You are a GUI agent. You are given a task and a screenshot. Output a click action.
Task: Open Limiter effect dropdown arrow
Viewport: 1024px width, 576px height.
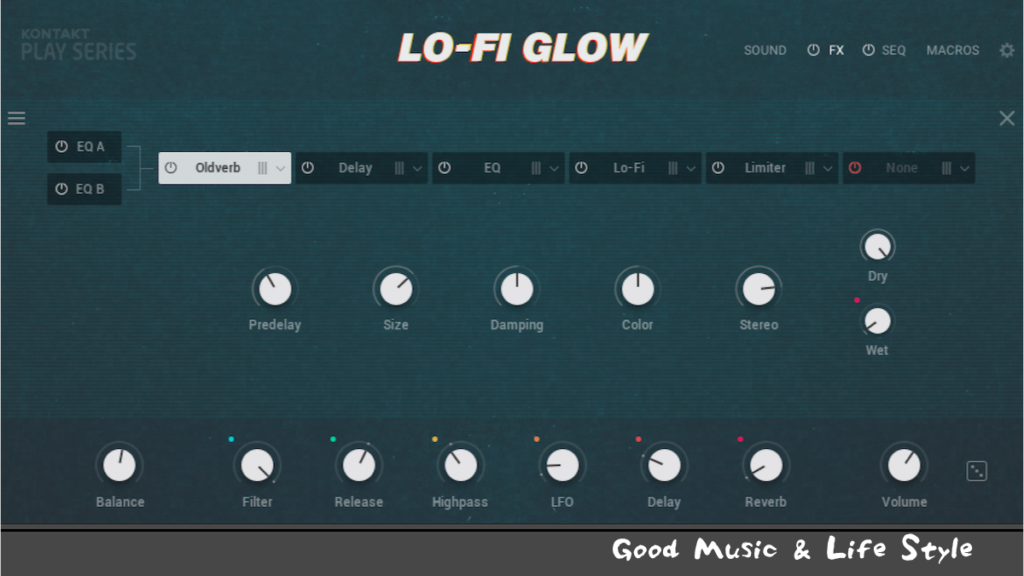827,168
